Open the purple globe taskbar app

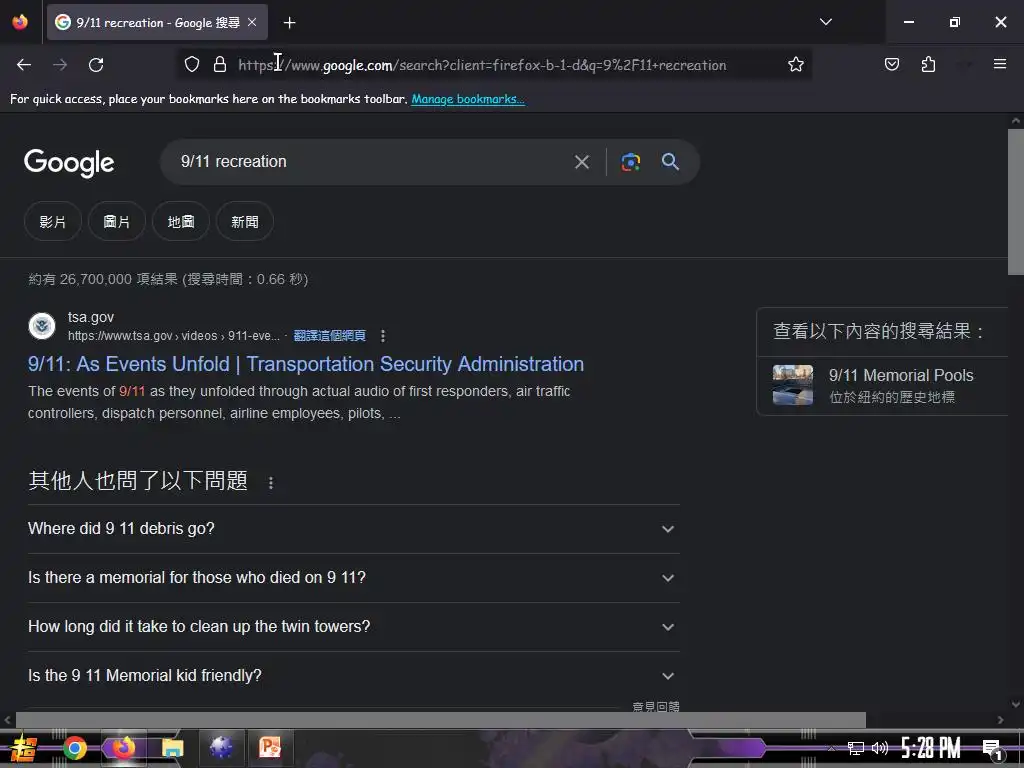pyautogui.click(x=221, y=746)
